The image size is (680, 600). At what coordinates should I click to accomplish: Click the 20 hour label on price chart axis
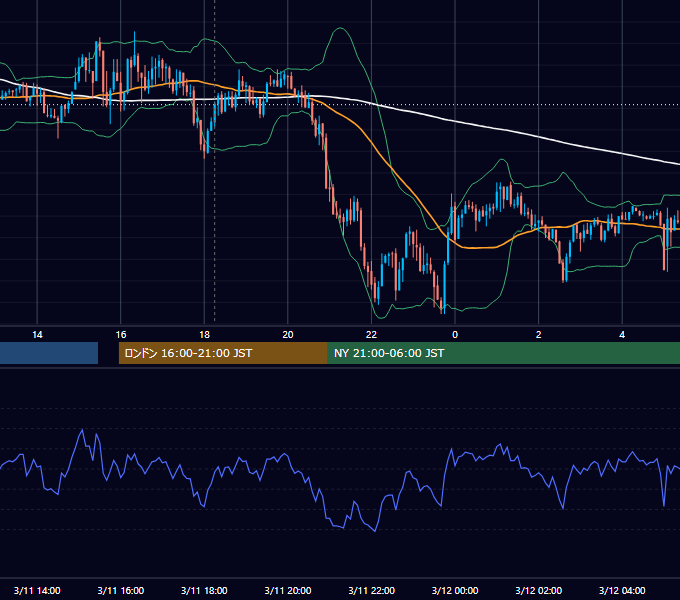[x=288, y=335]
